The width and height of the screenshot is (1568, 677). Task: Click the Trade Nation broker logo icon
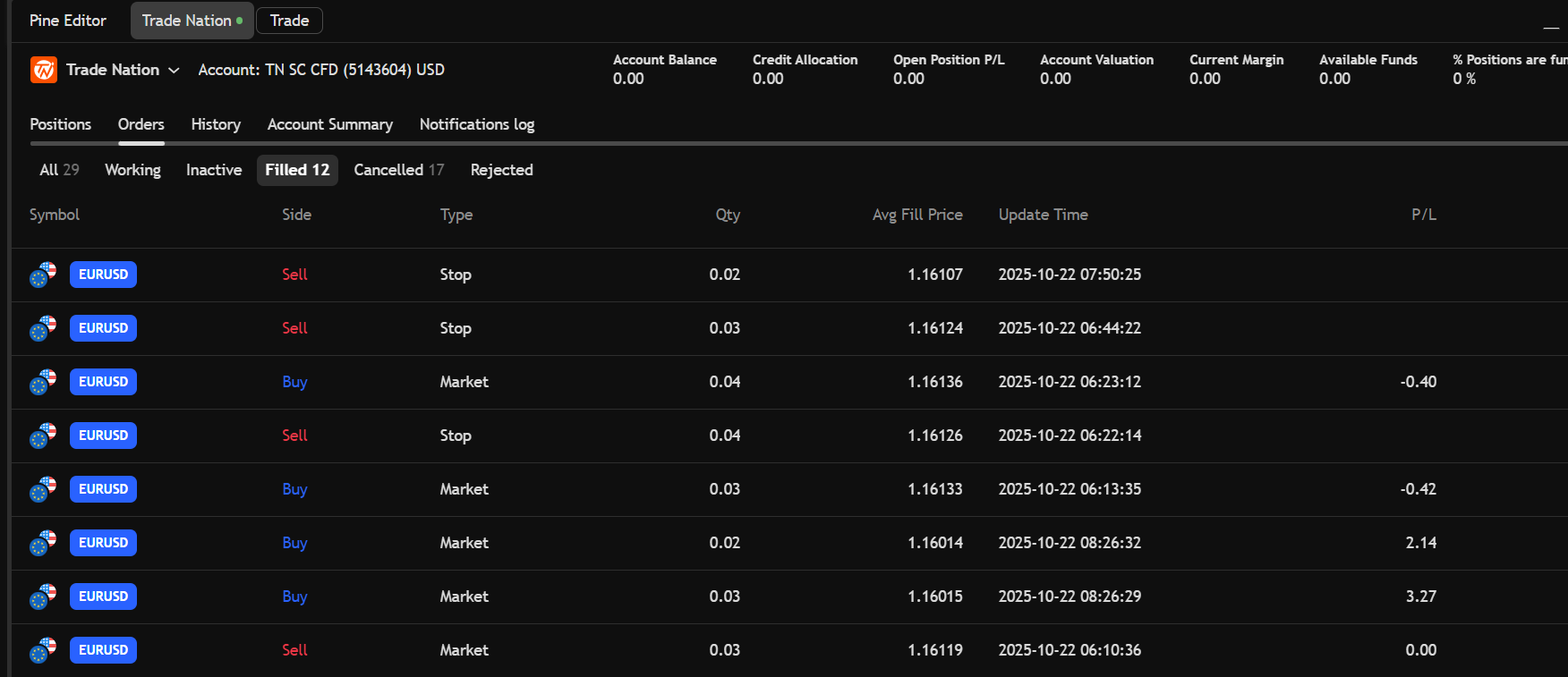43,70
